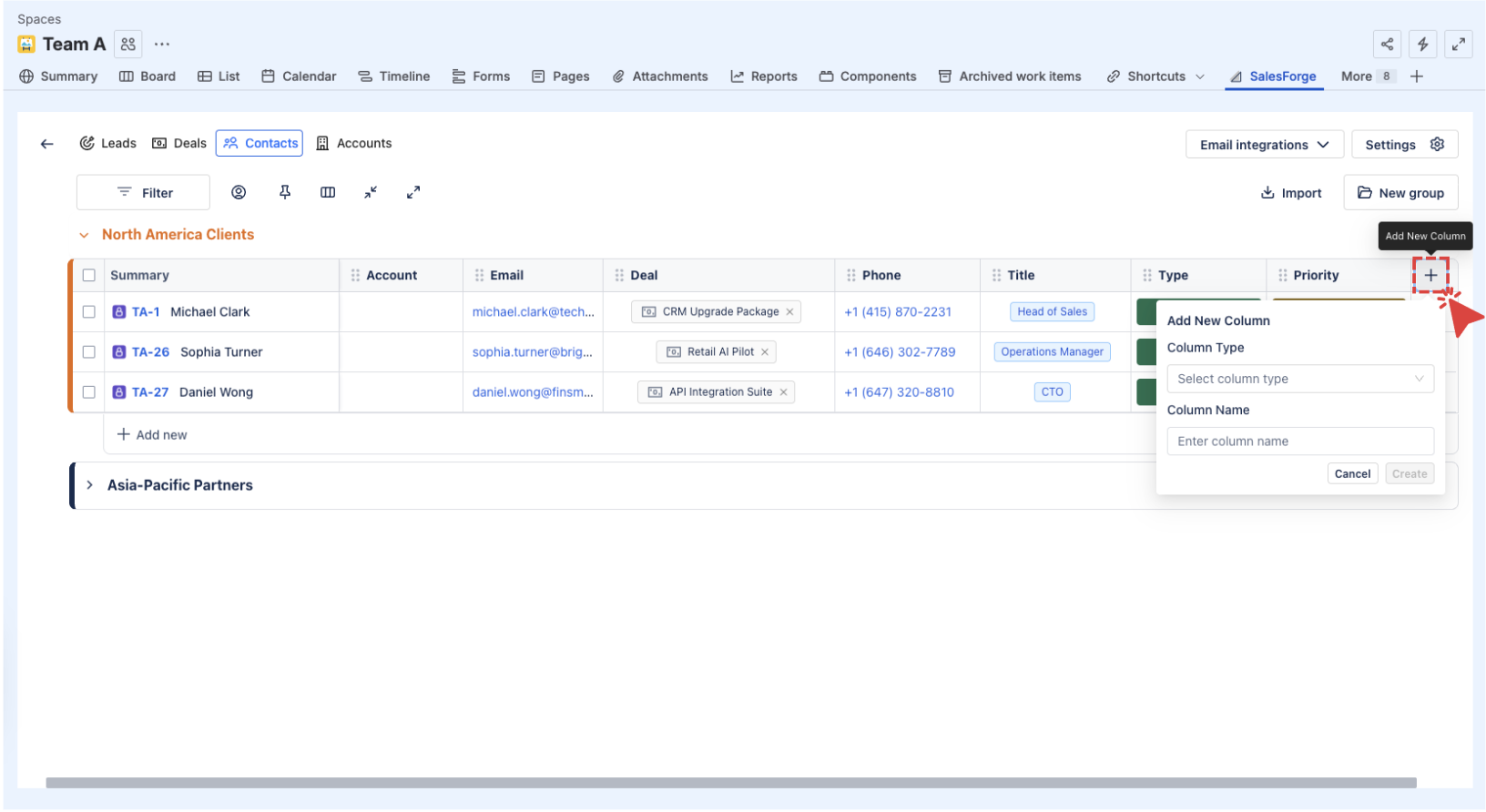Viewport: 1486px width, 812px height.
Task: Open the Email integrations dropdown
Action: pyautogui.click(x=1264, y=145)
